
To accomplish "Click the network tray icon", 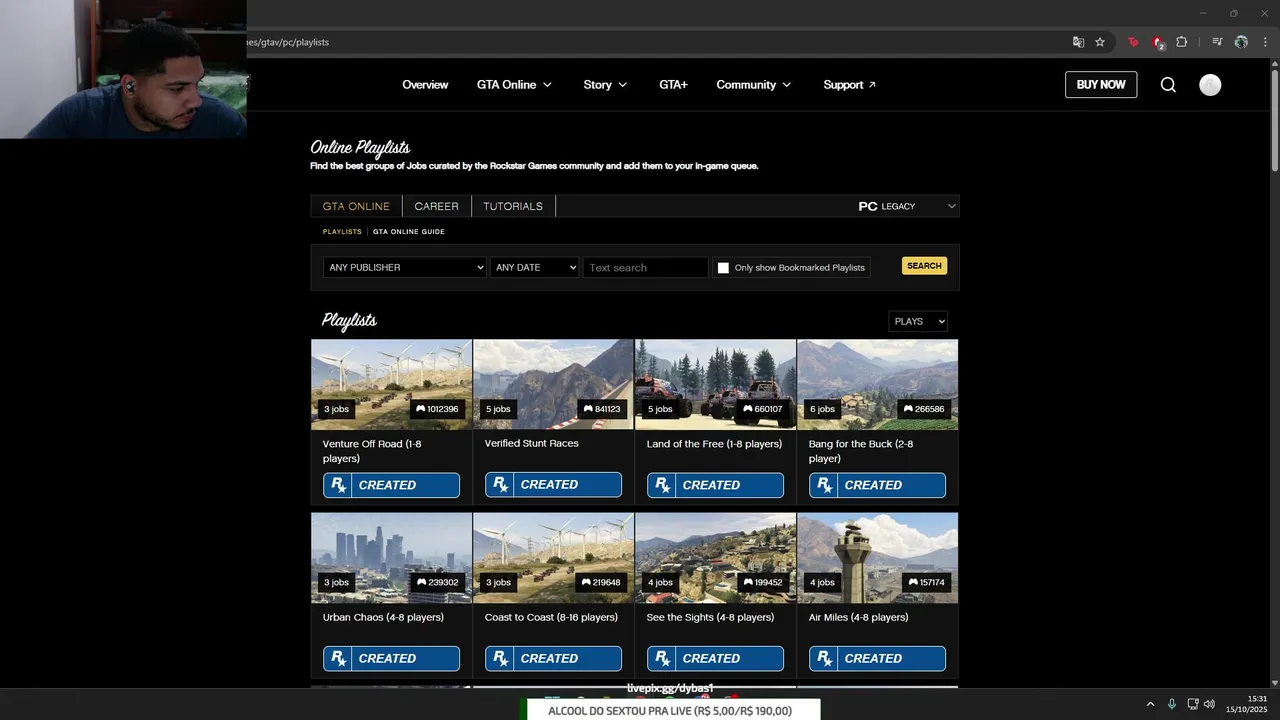I will click(1193, 704).
